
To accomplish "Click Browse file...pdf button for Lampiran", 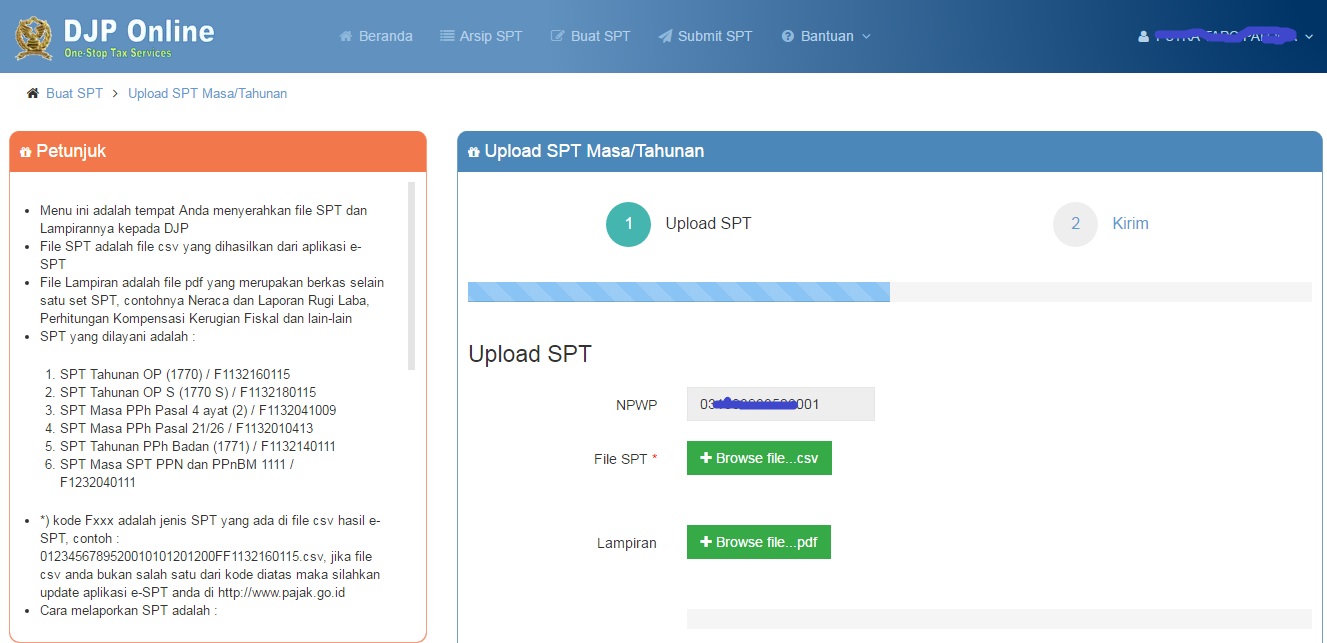I will pos(759,542).
